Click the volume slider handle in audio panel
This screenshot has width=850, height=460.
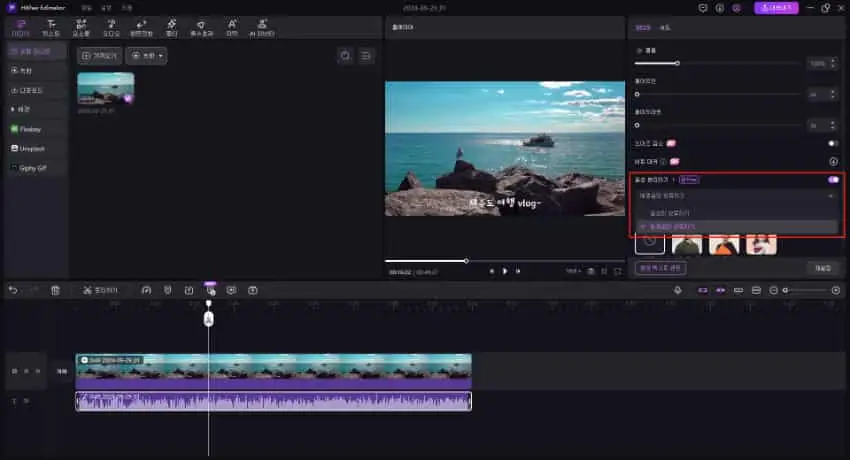678,63
